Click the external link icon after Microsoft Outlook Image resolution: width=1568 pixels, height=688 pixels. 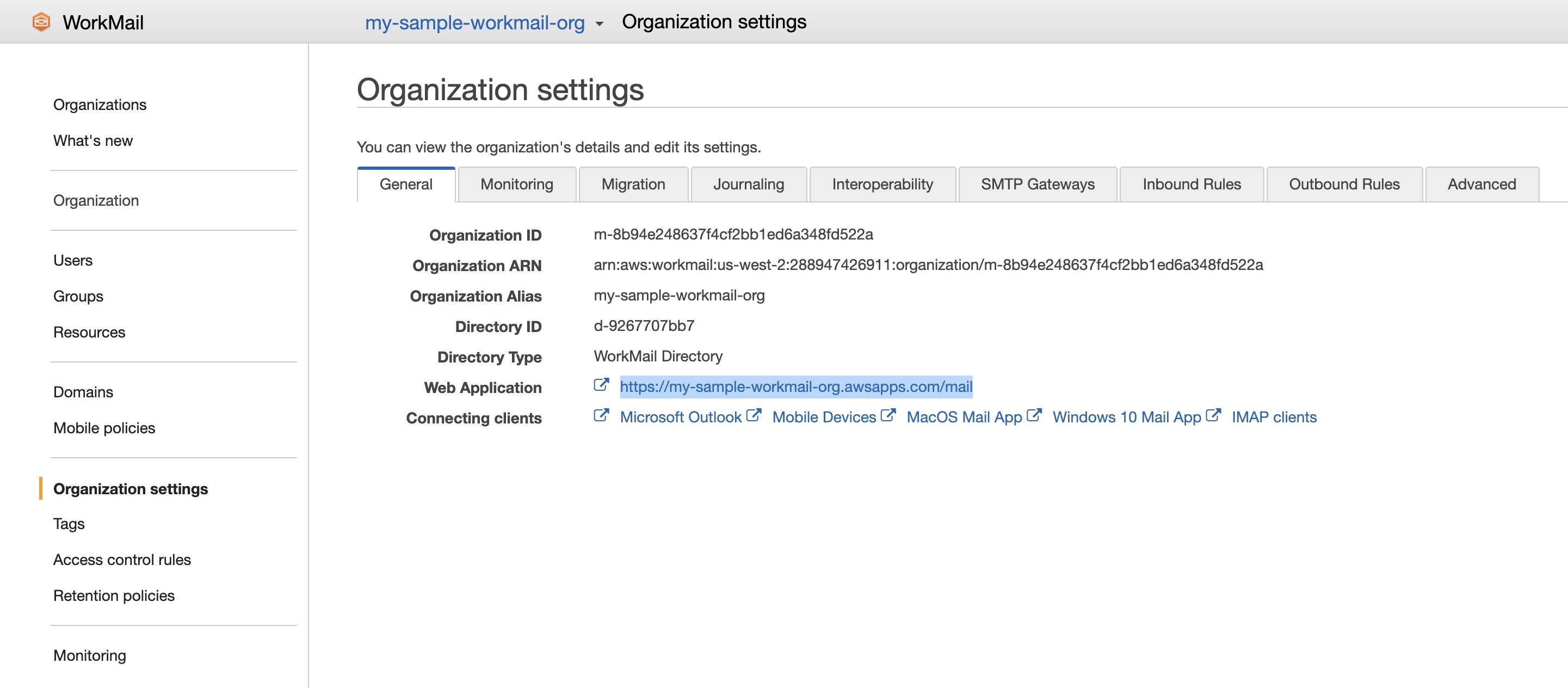pyautogui.click(x=754, y=416)
